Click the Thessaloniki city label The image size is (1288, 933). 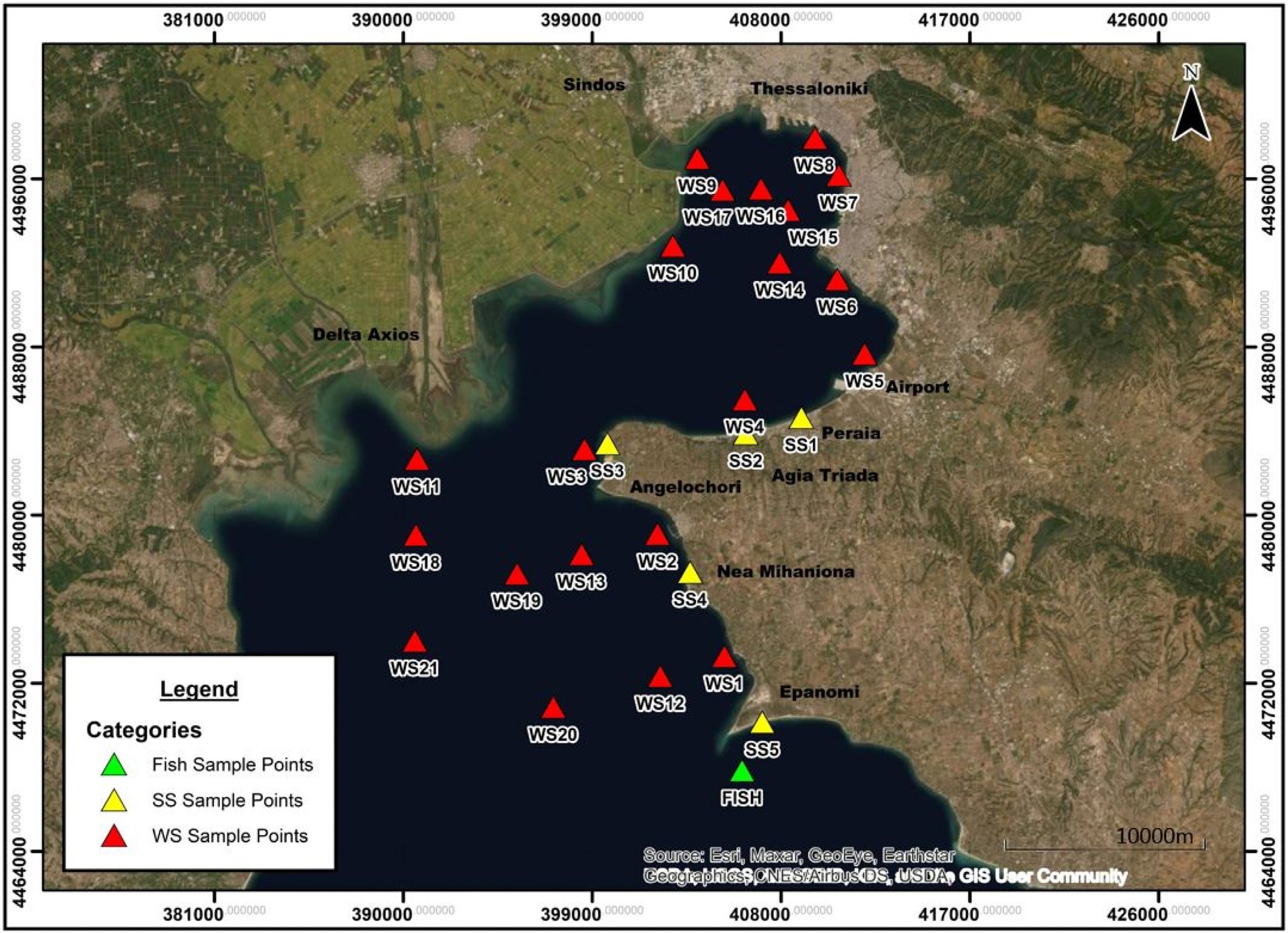(809, 89)
